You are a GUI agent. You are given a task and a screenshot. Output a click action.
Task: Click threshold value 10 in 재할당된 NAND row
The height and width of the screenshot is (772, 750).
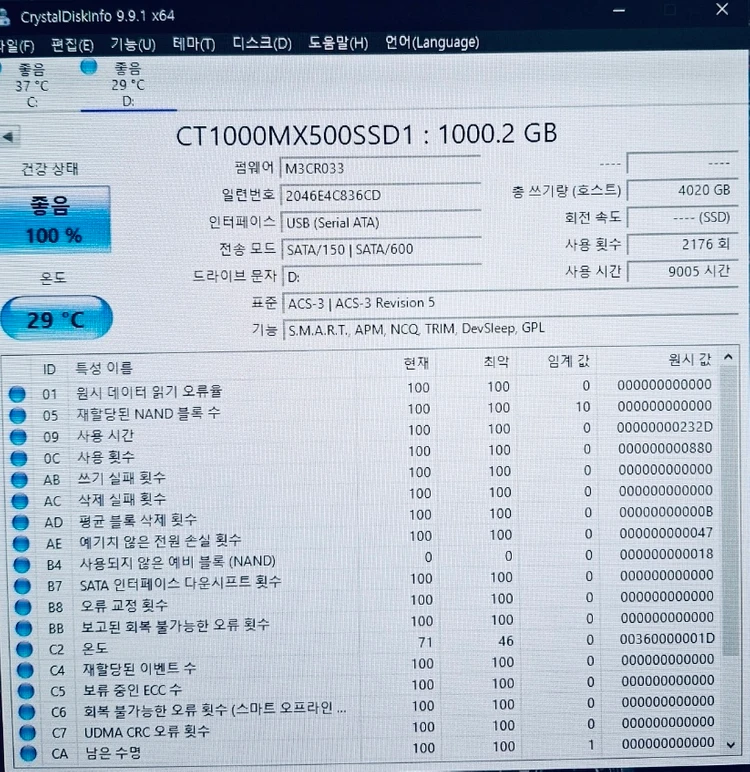coord(583,407)
